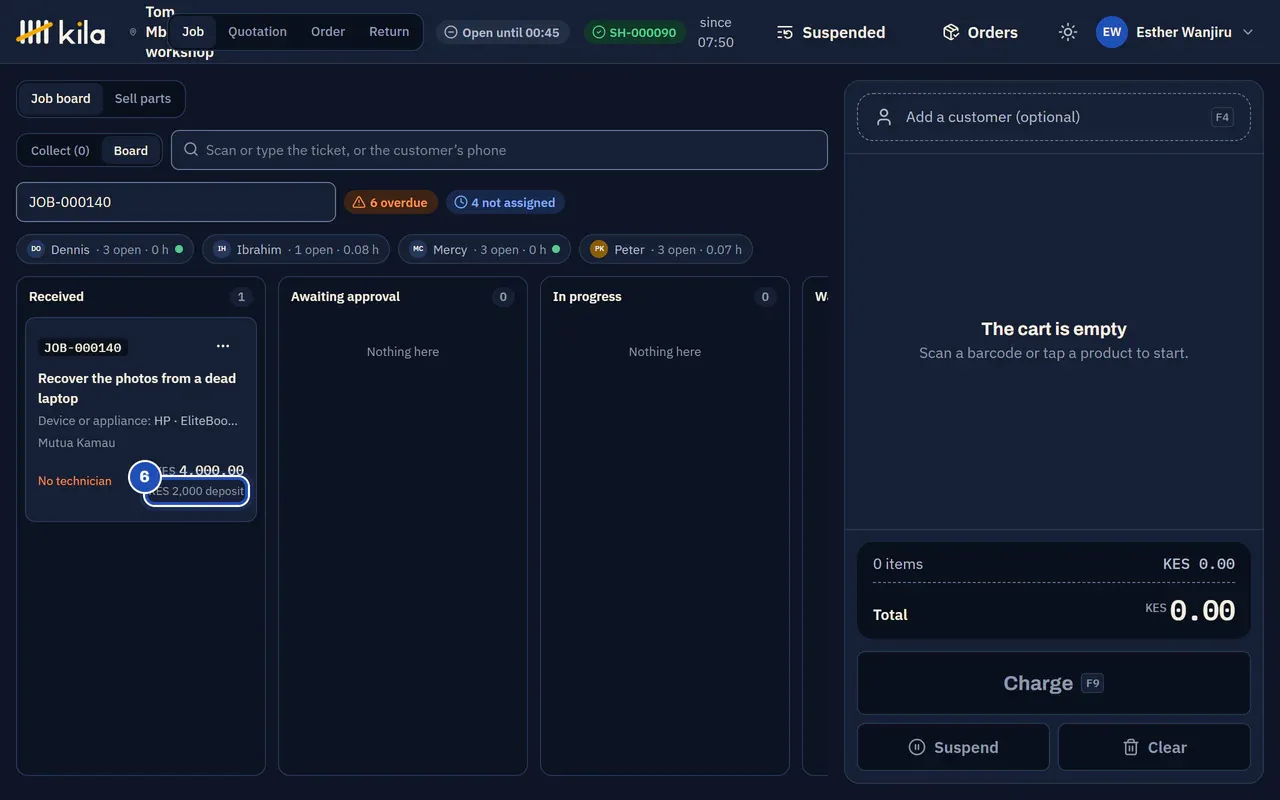
Task: Click the workshop location pin icon
Action: [133, 32]
